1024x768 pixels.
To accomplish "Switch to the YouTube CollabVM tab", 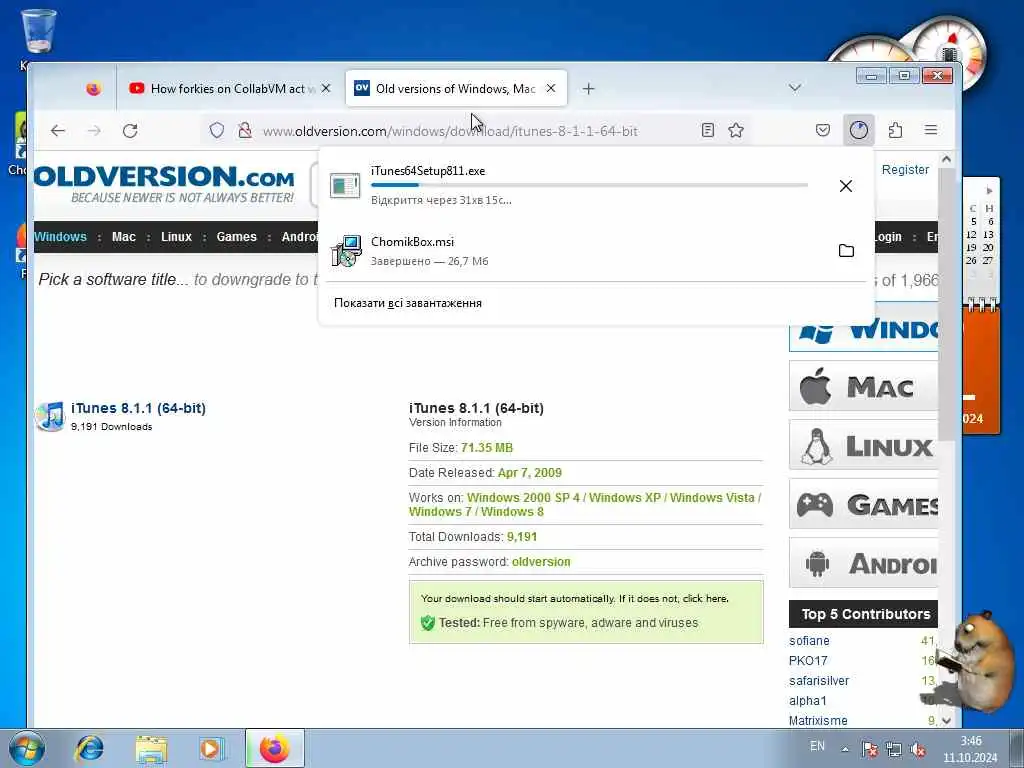I will (229, 88).
